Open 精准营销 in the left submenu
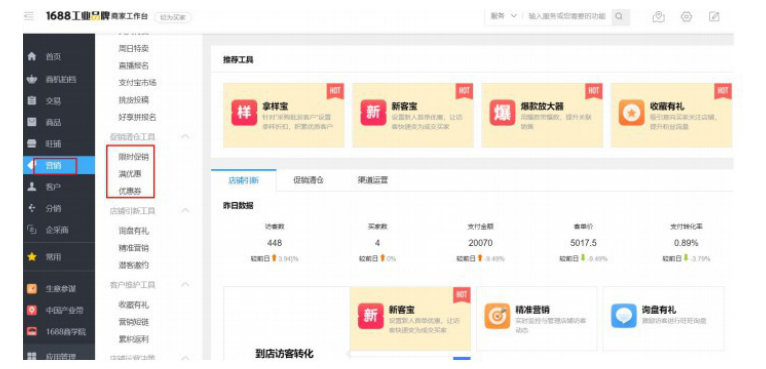 (133, 248)
